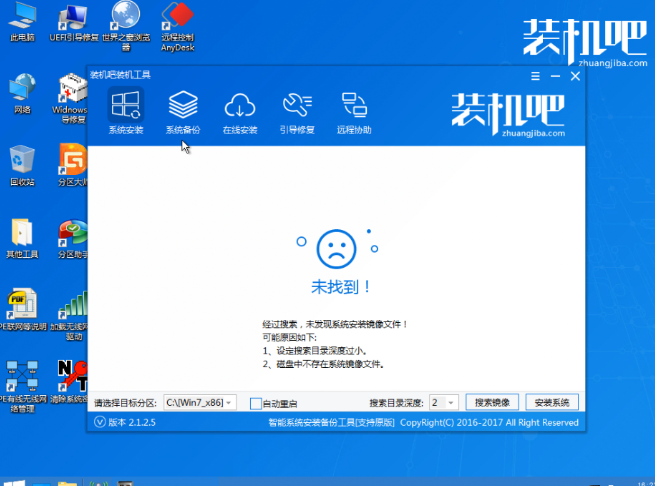
Task: Click version 2.1.2.5 expand icon
Action: point(99,423)
